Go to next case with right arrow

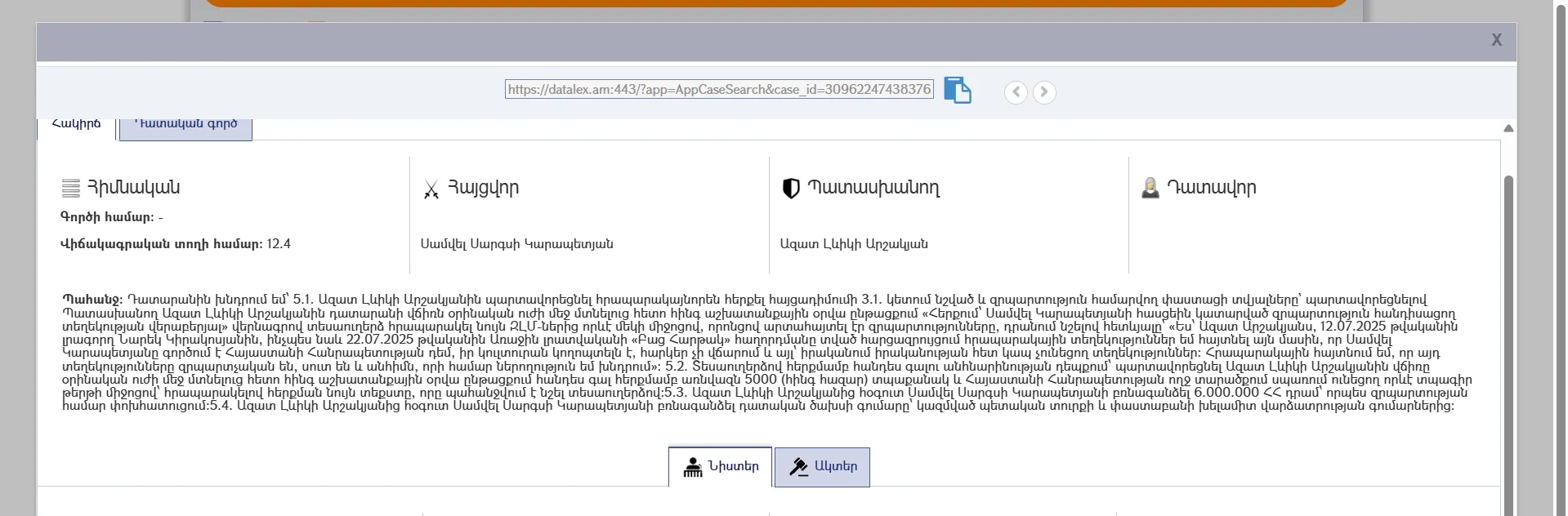coord(1044,92)
